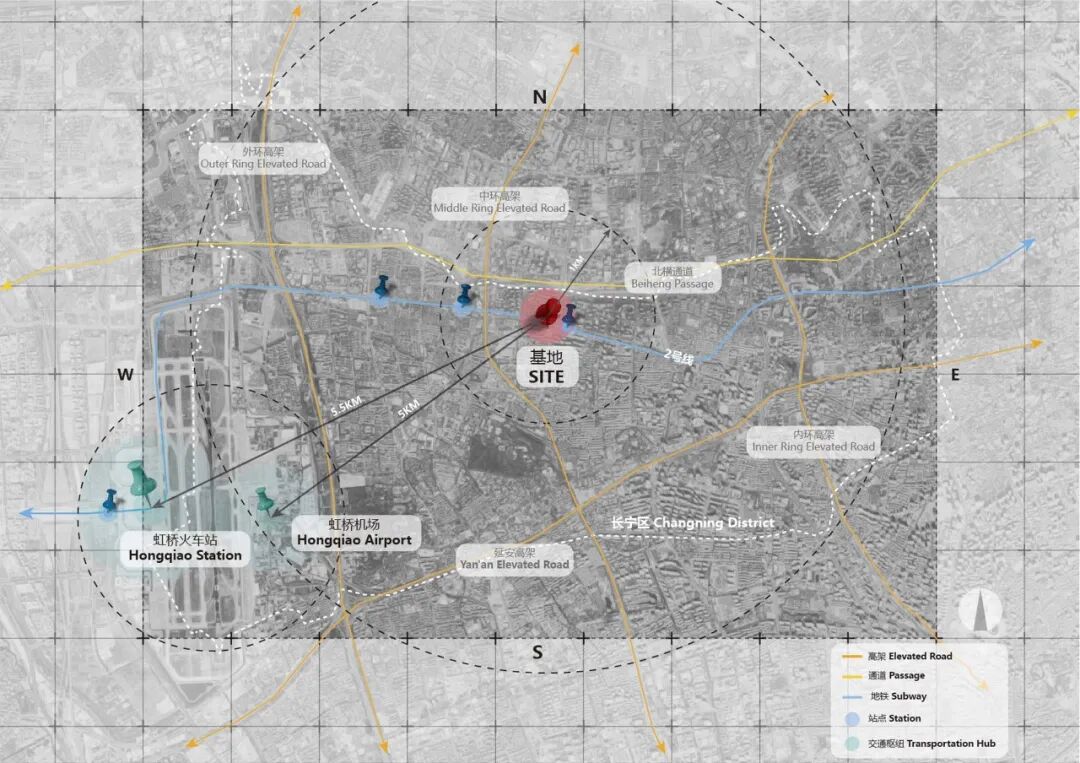Select the blue station pin touching the red site marker
This screenshot has height=763, width=1080.
coord(569,317)
